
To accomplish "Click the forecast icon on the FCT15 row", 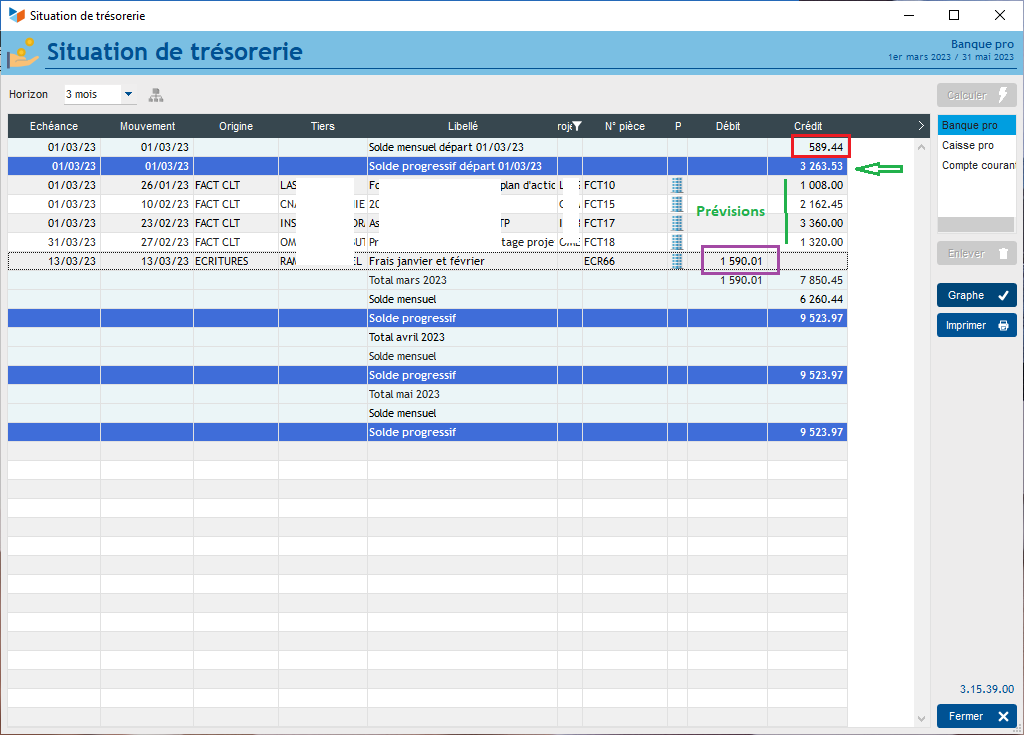I will pos(677,204).
